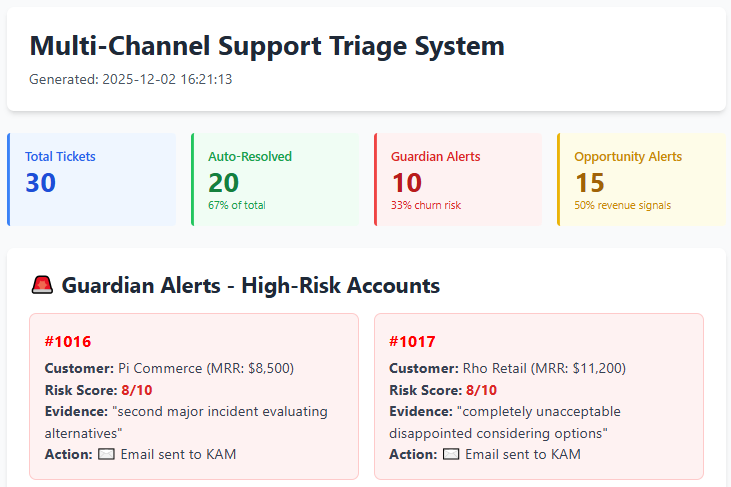
Task: Select the Opportunity Alerts summary card
Action: (x=641, y=179)
